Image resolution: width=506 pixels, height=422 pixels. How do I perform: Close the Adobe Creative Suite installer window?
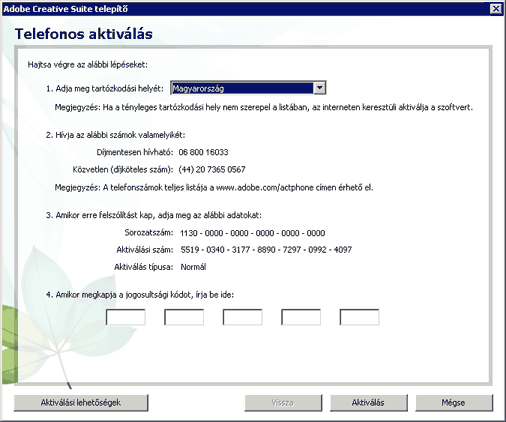(496, 9)
